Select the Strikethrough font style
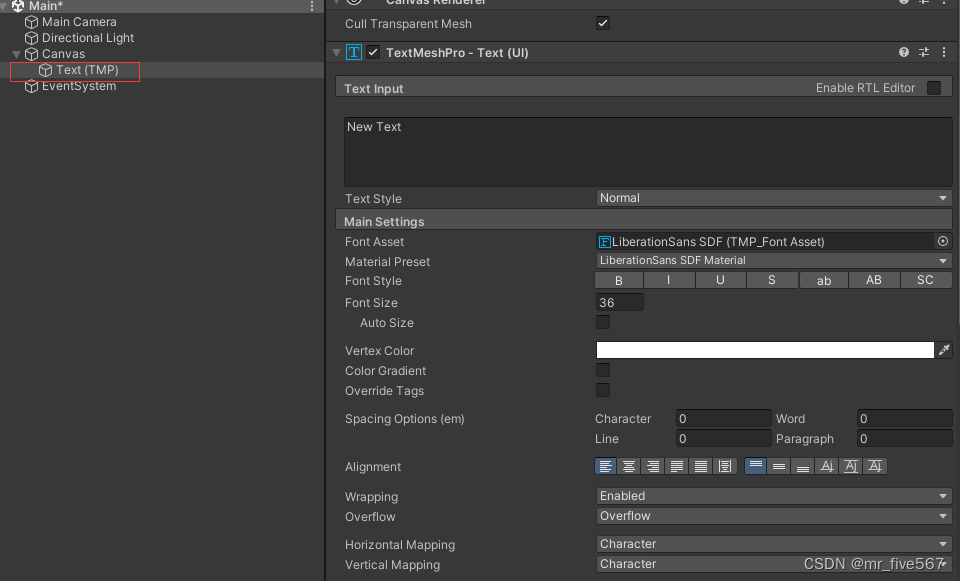 (771, 280)
